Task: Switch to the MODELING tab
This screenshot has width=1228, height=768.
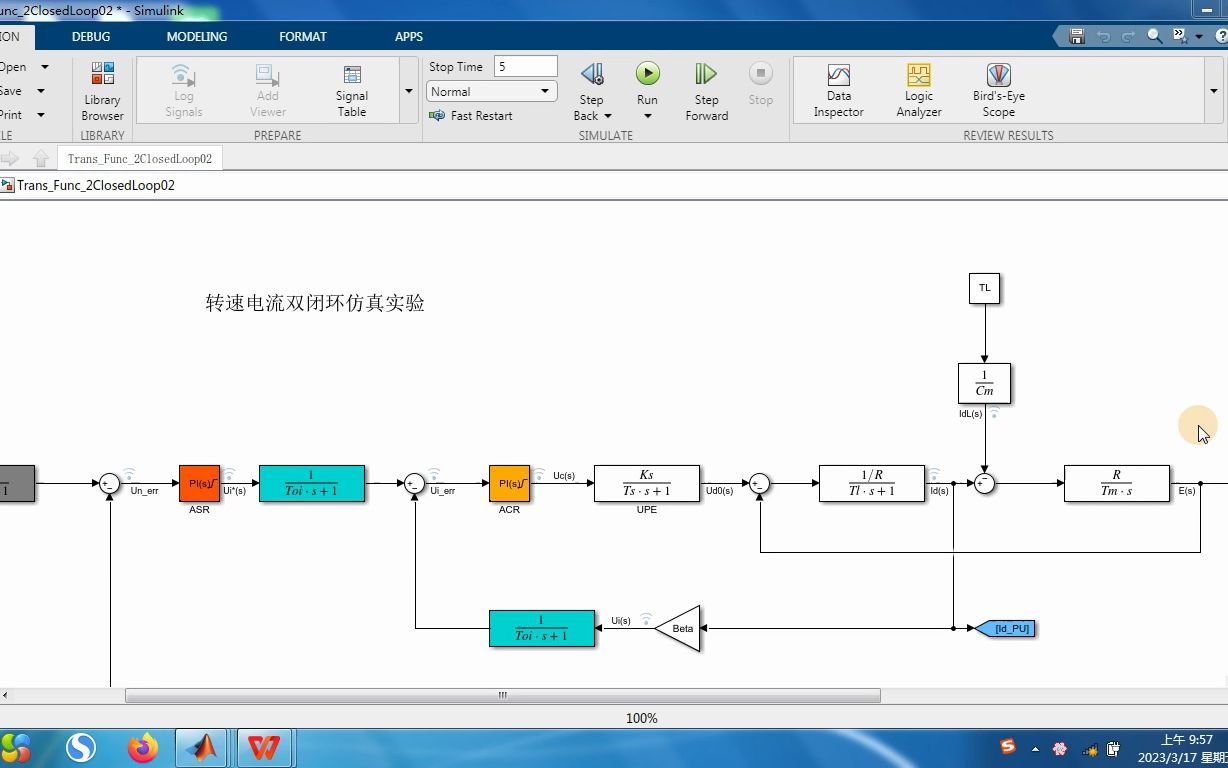Action: 197,36
